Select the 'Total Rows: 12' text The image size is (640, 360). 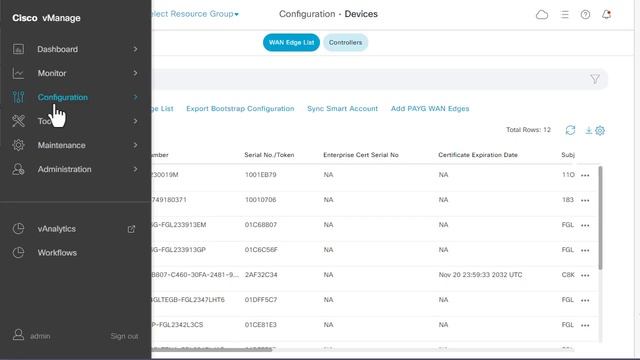528,130
